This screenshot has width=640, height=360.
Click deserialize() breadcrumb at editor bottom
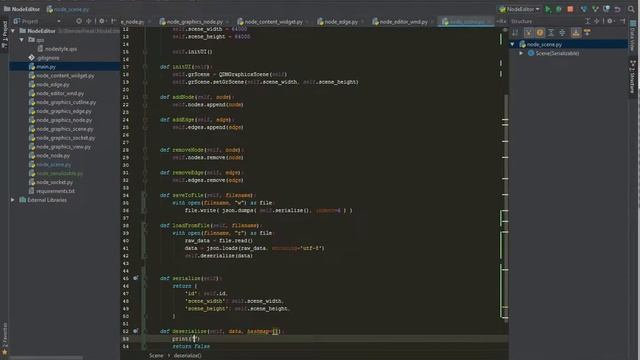click(x=187, y=356)
